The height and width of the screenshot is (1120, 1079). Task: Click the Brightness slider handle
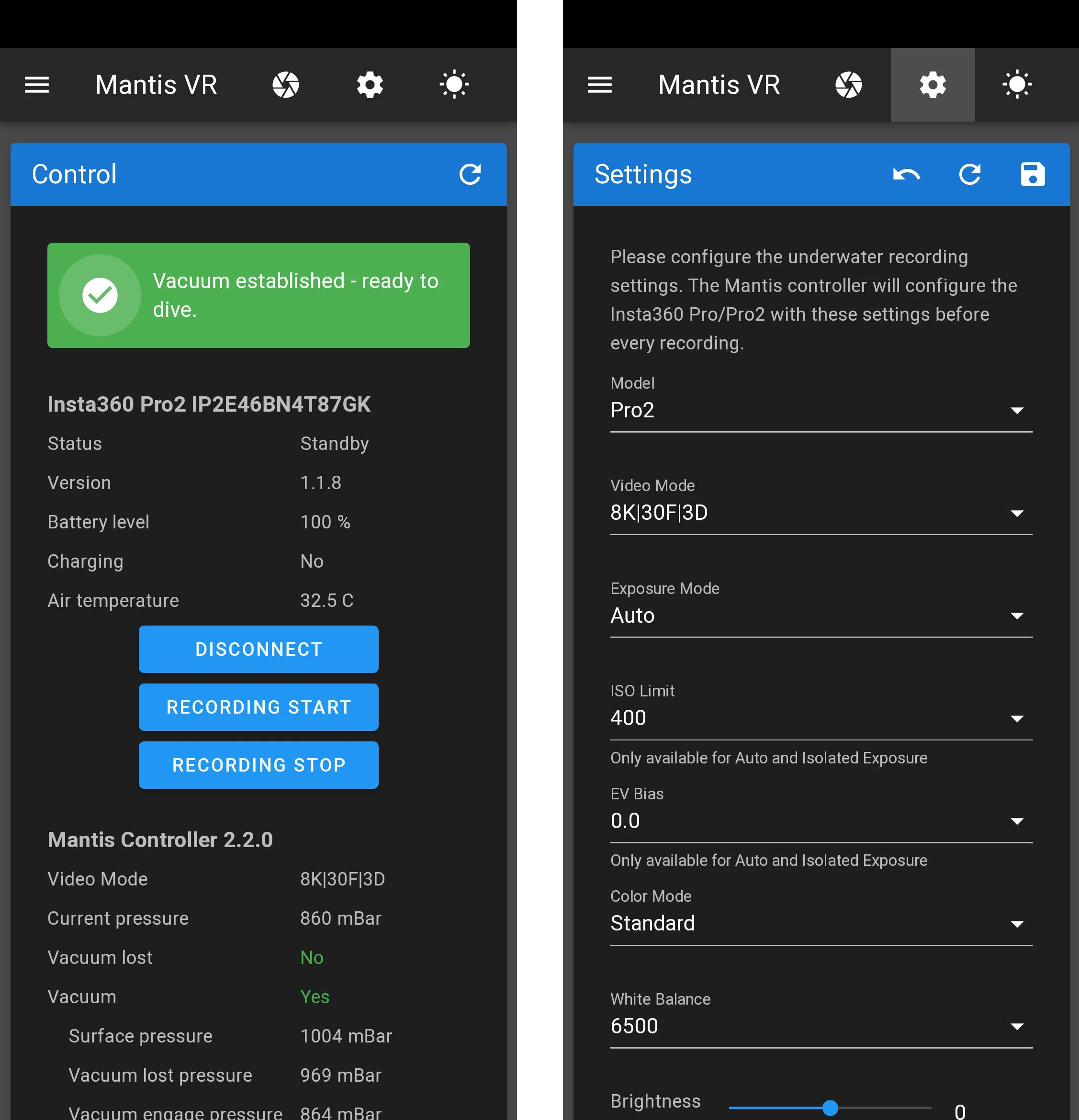(x=830, y=1108)
